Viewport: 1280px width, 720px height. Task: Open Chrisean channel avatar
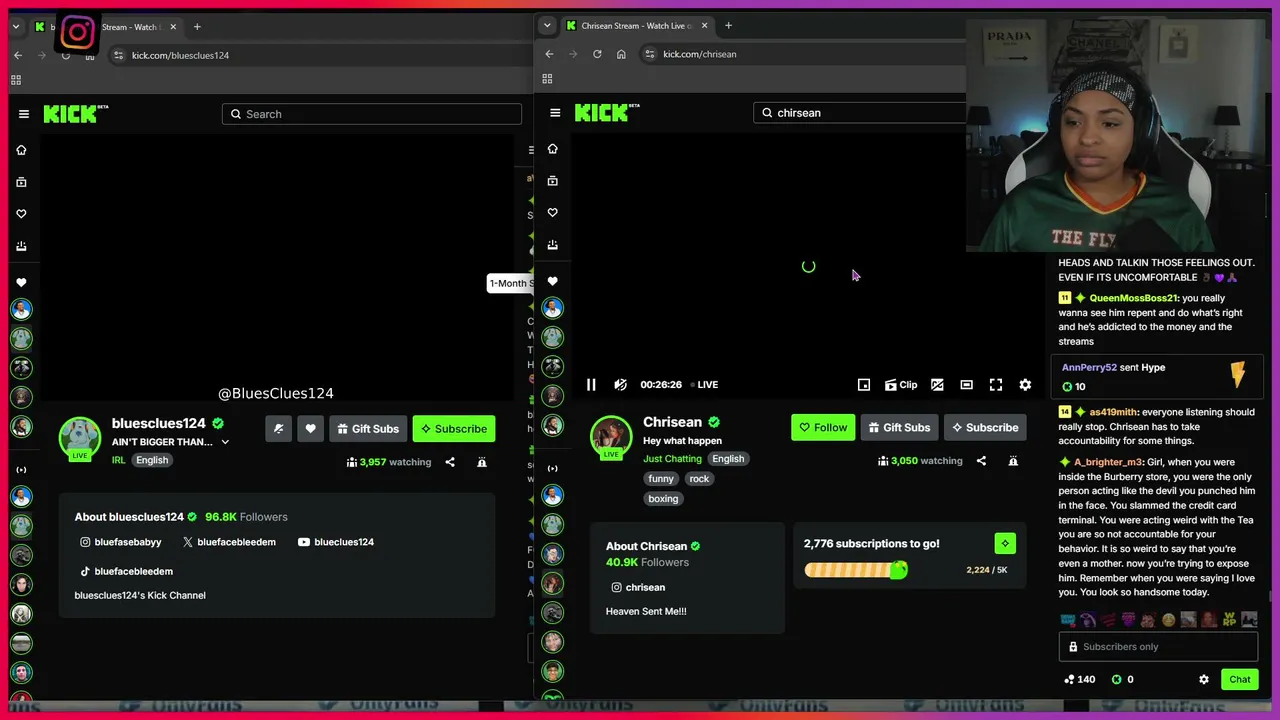coord(611,437)
